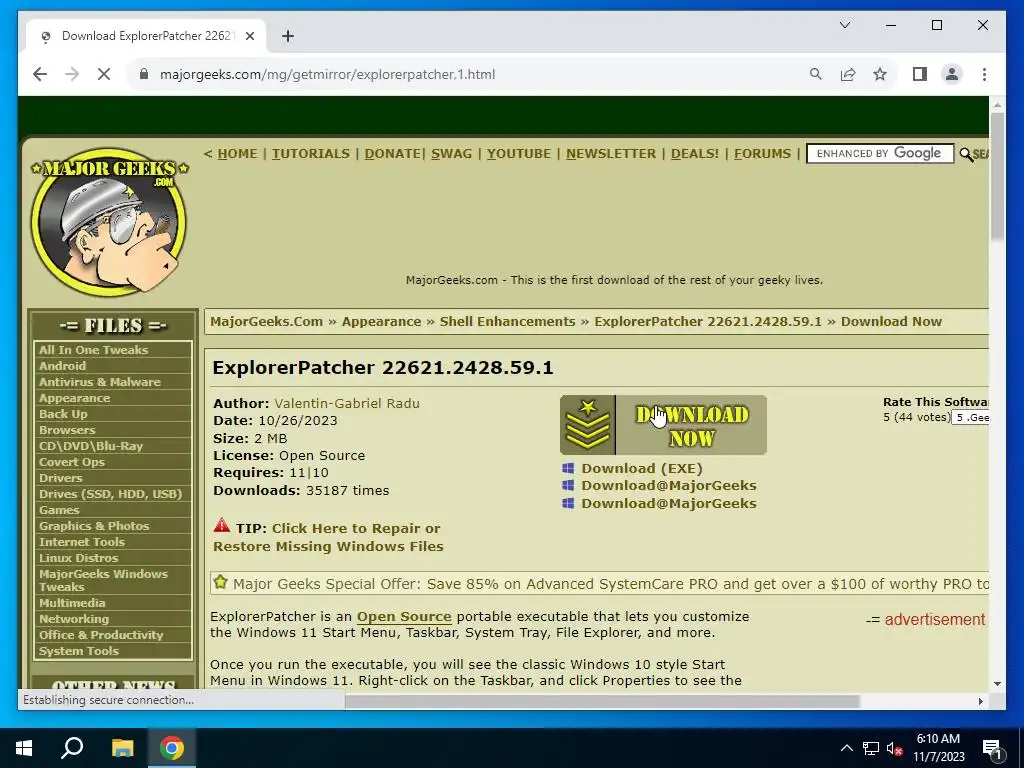Open the Windows Start menu
This screenshot has height=768, width=1024.
24,748
